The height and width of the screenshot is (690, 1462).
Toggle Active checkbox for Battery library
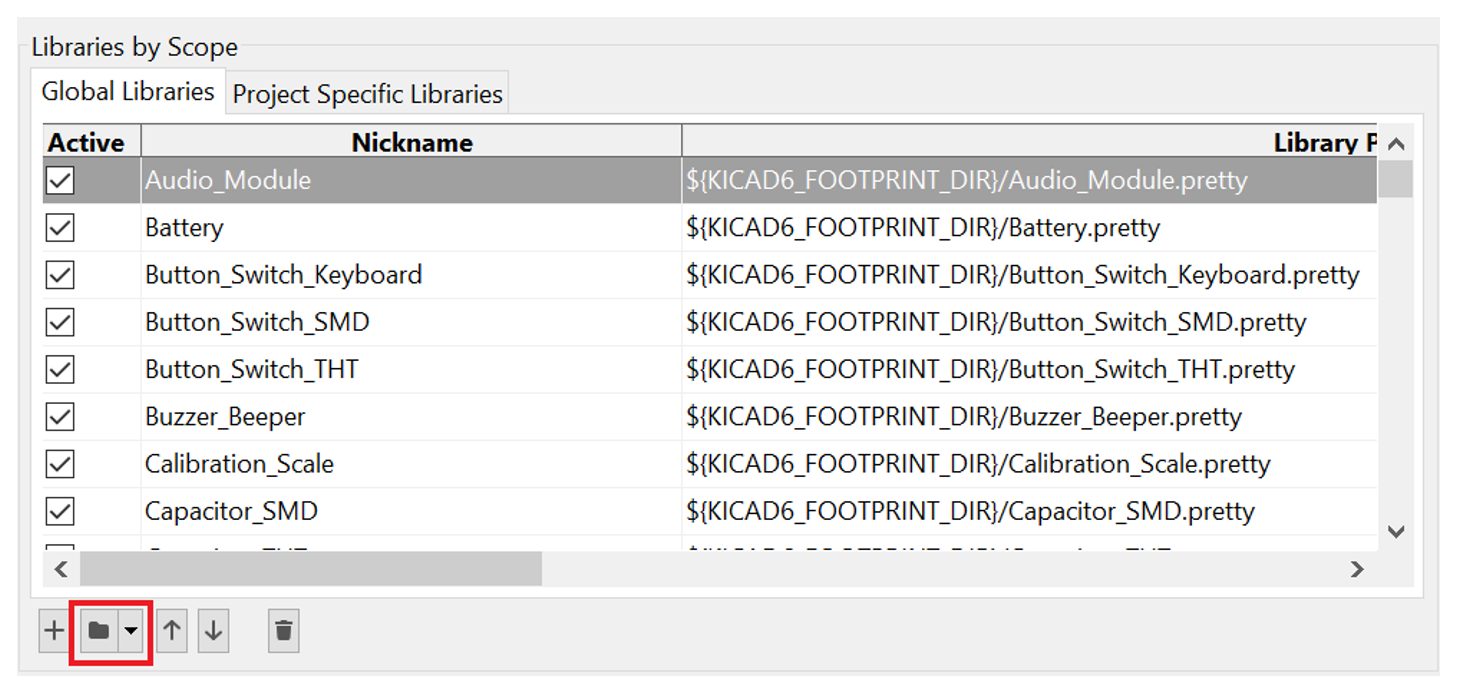tap(61, 228)
